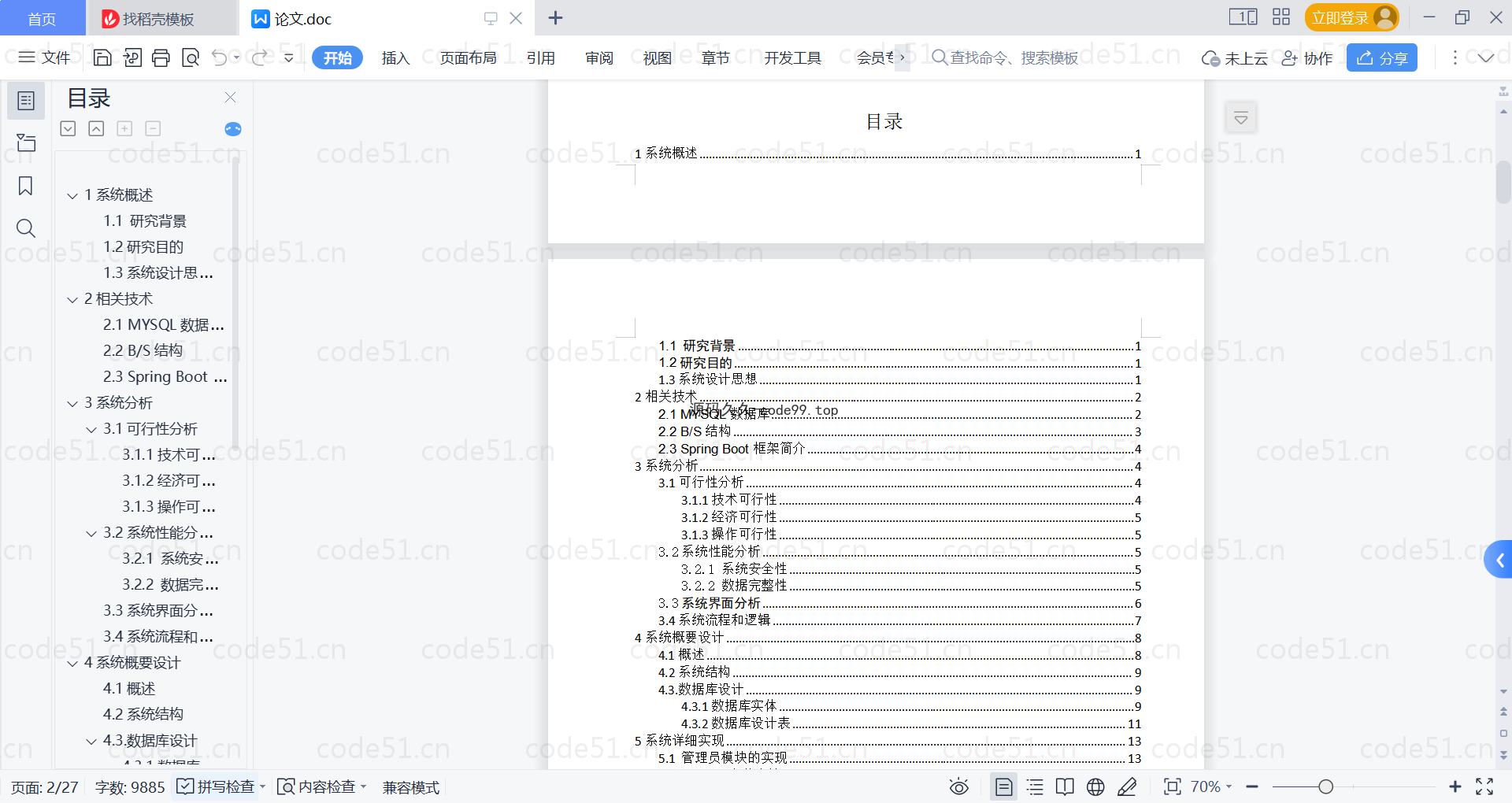Collapse the 3.1 可行性分析 outline node

pyautogui.click(x=91, y=429)
